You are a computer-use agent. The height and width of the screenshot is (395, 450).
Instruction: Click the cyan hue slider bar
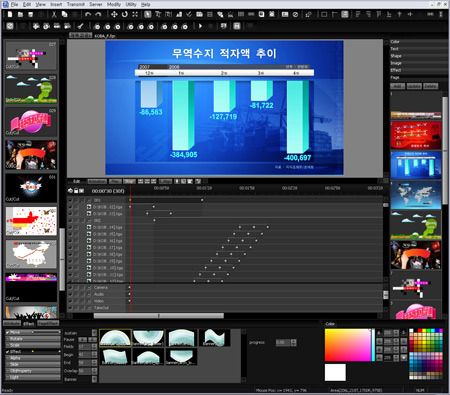[x=373, y=345]
